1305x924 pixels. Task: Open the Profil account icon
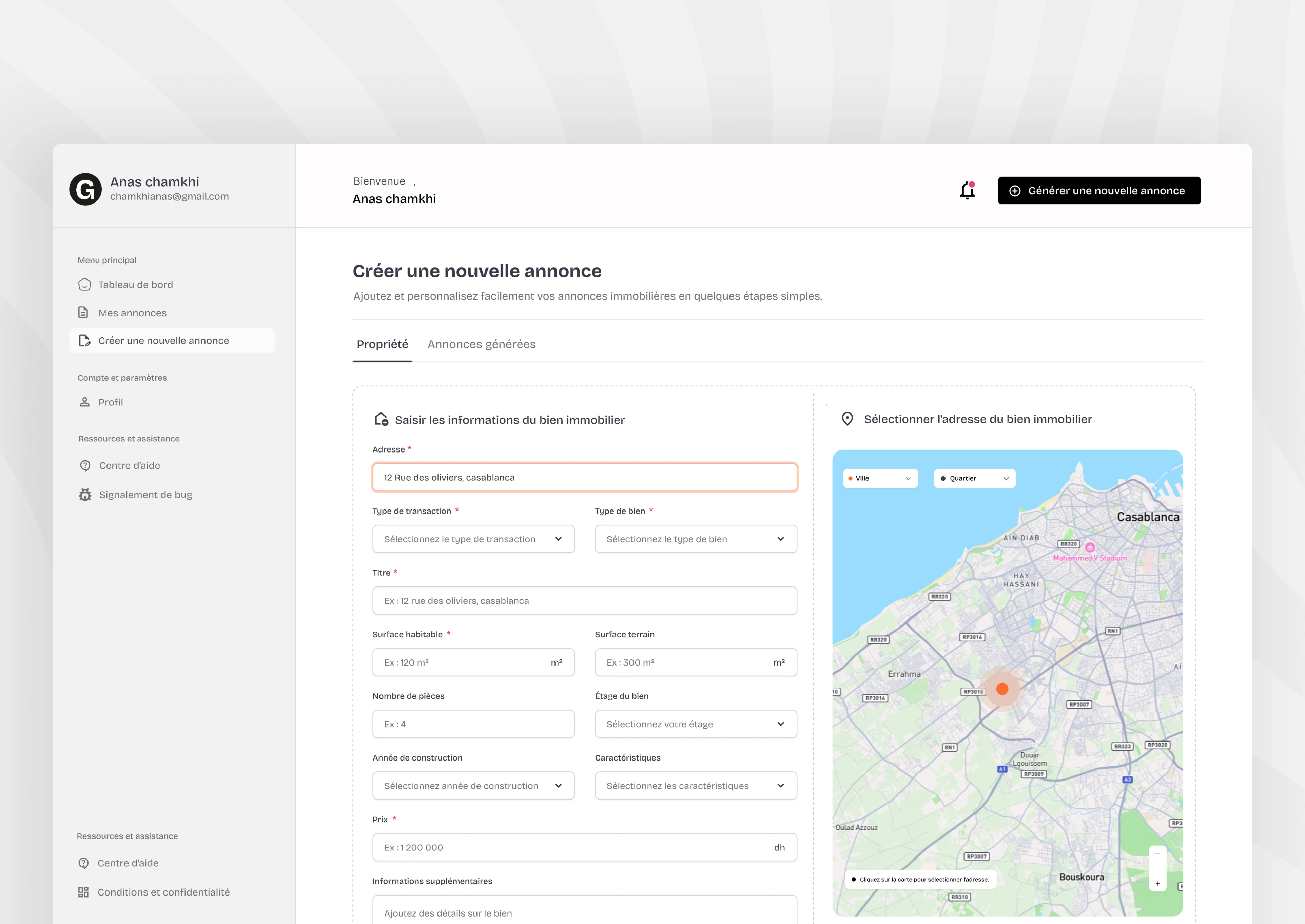pyautogui.click(x=84, y=402)
